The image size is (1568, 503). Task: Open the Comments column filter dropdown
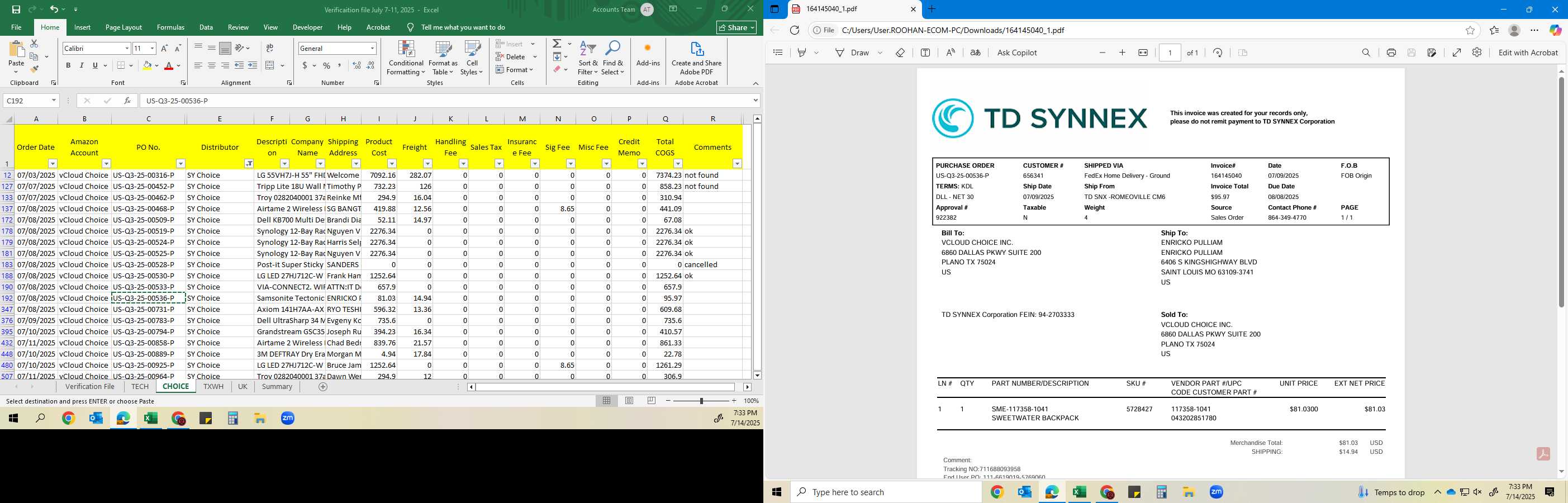[737, 164]
